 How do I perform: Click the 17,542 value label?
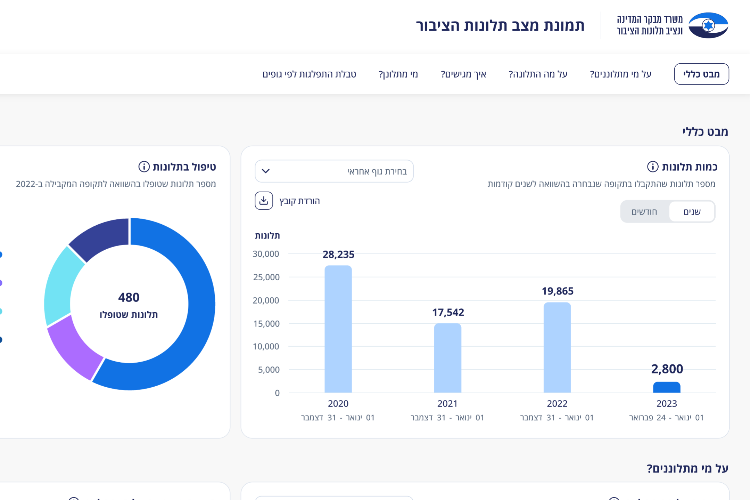click(x=448, y=312)
